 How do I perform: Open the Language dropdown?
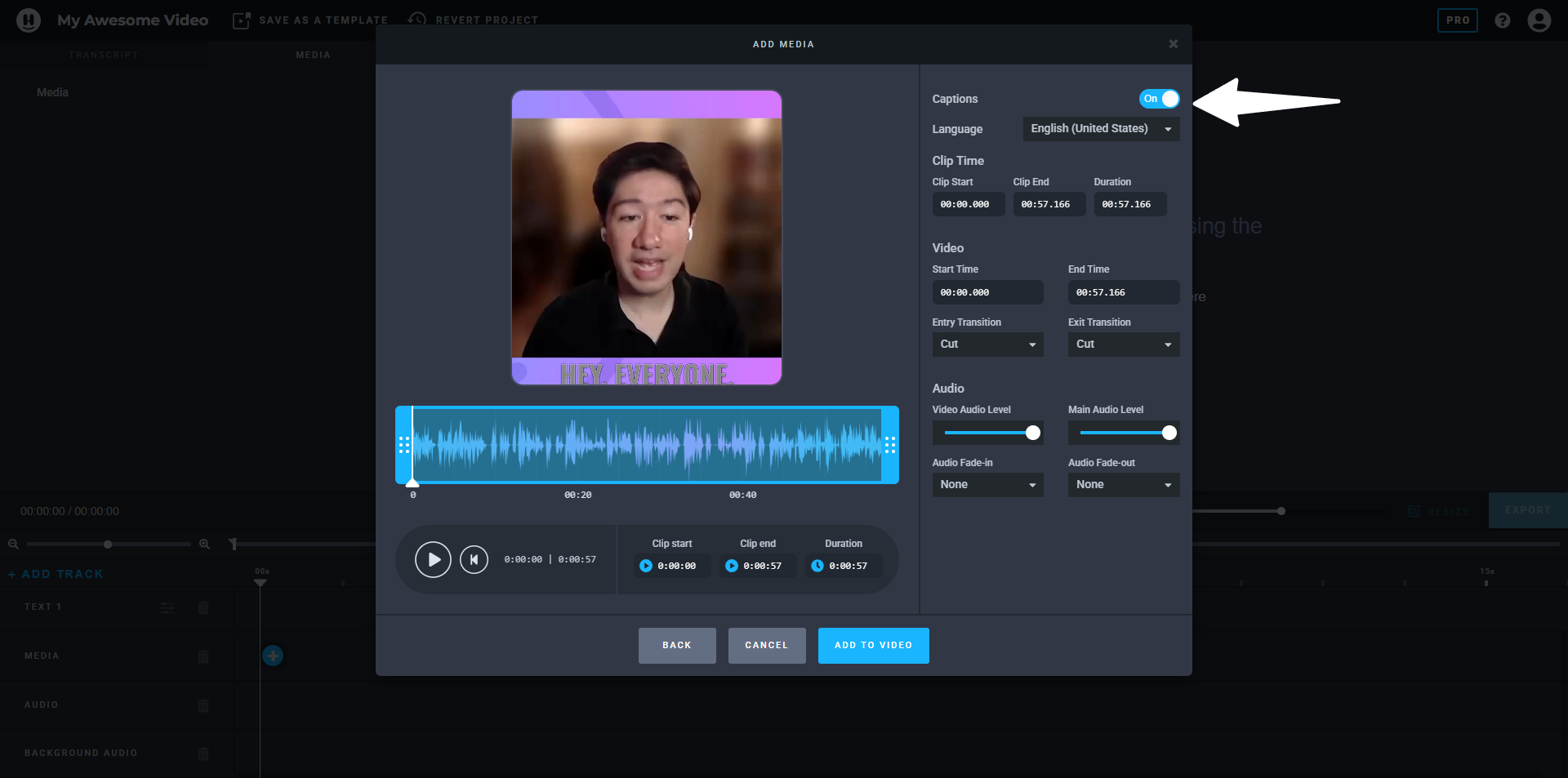click(x=1101, y=129)
